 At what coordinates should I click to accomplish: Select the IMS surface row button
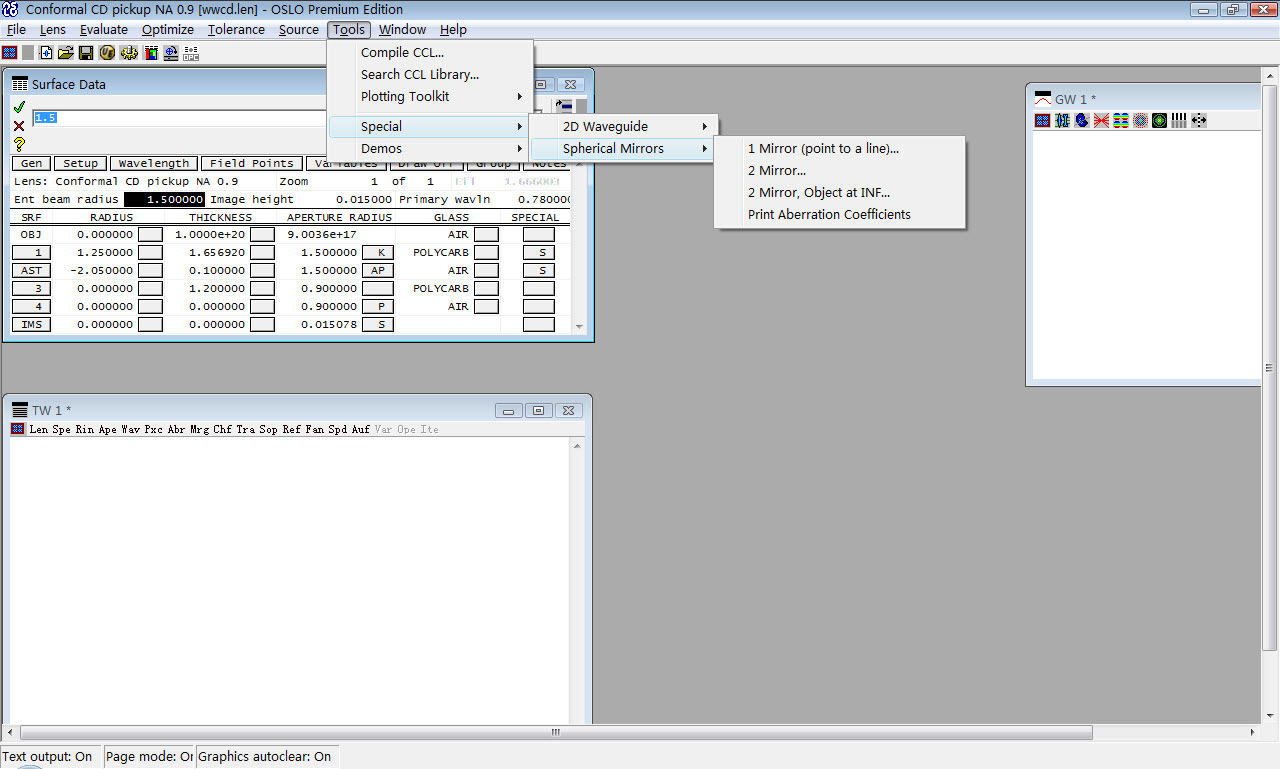pos(31,324)
